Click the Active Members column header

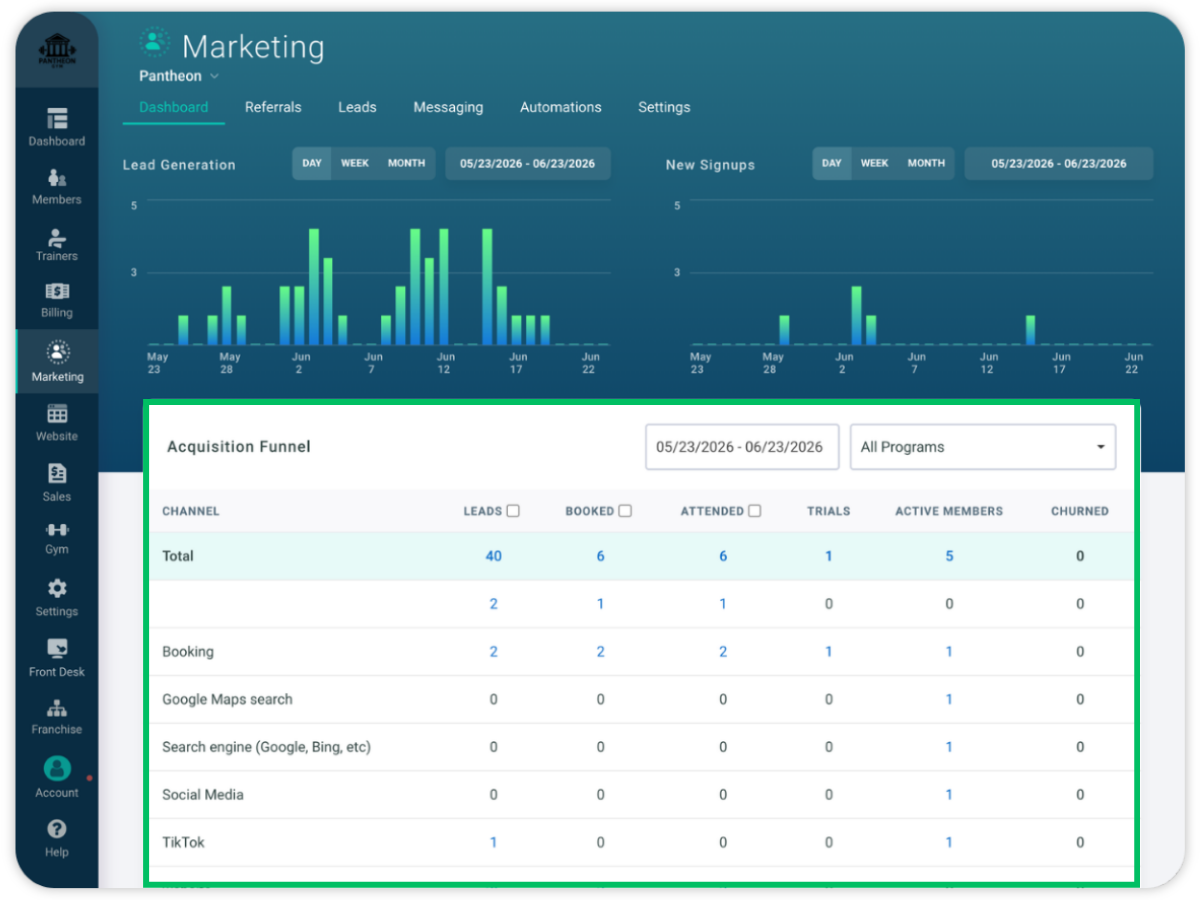(949, 511)
